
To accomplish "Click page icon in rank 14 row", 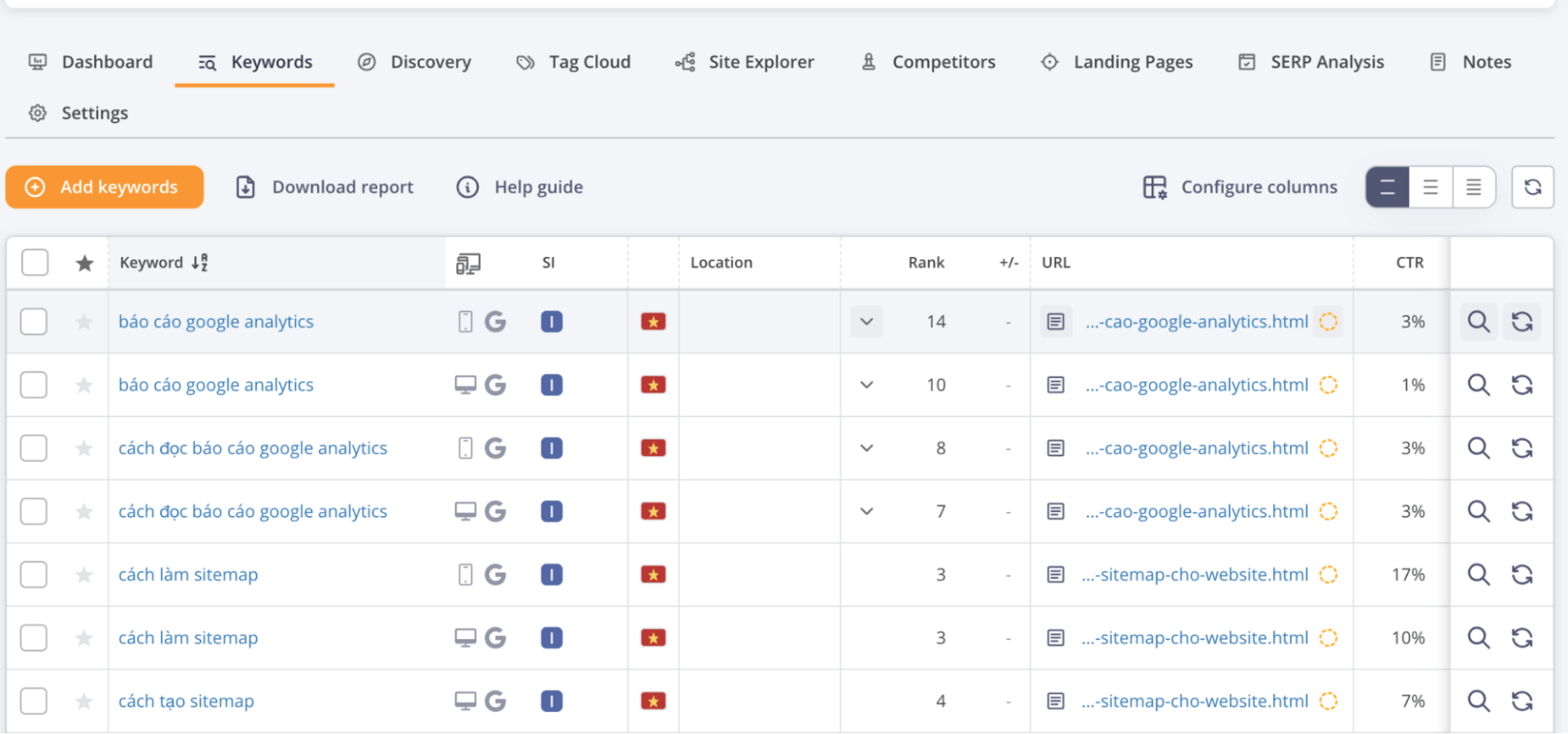I will click(1056, 322).
